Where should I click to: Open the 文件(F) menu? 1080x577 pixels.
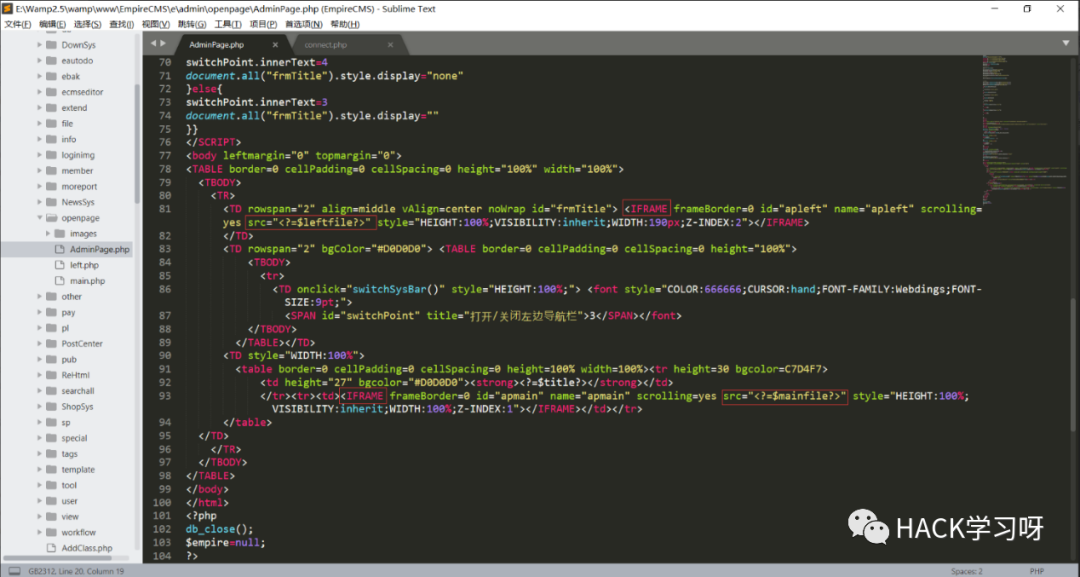click(x=17, y=24)
